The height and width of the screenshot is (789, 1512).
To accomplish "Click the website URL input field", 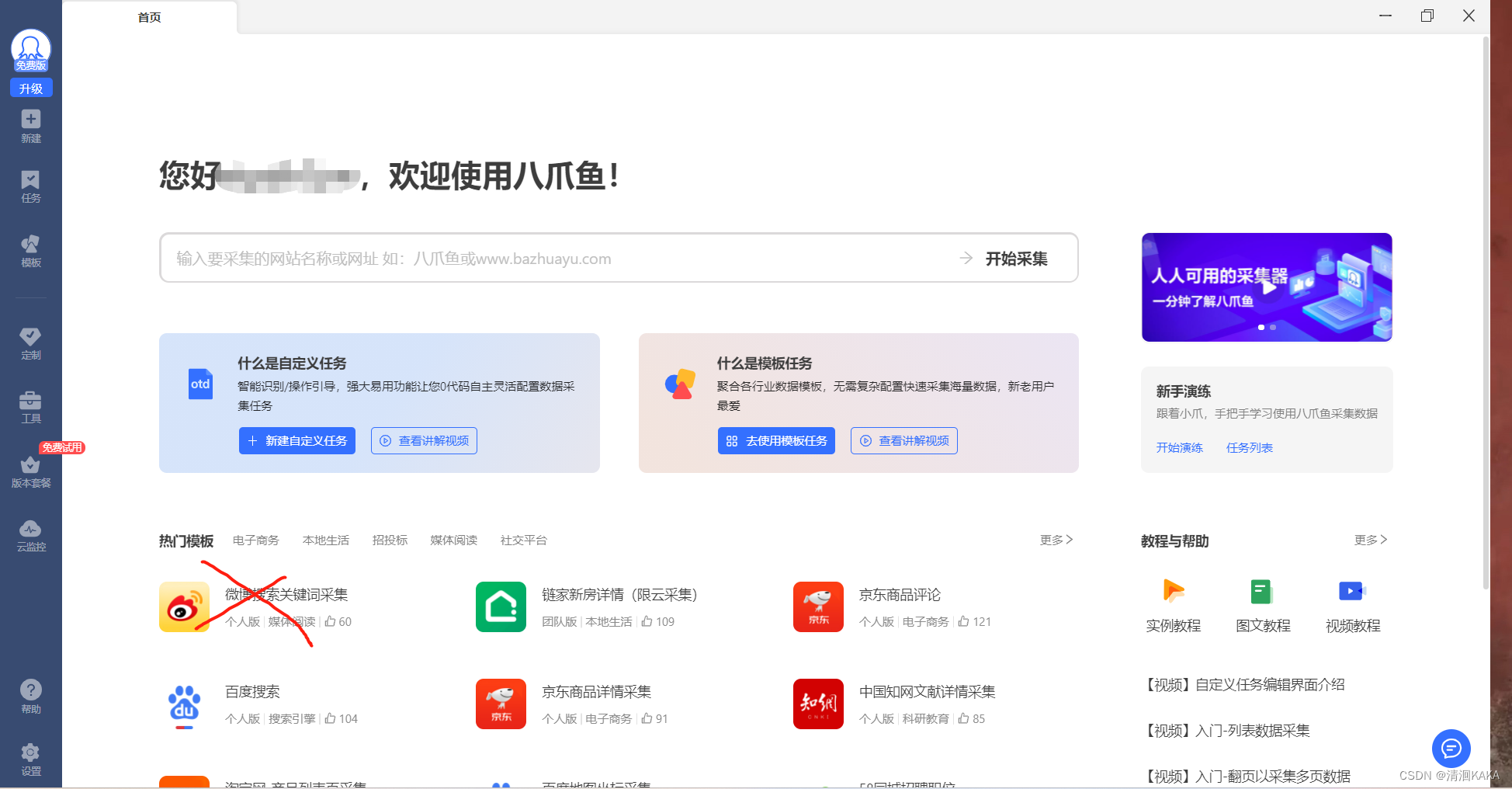I will (x=559, y=259).
